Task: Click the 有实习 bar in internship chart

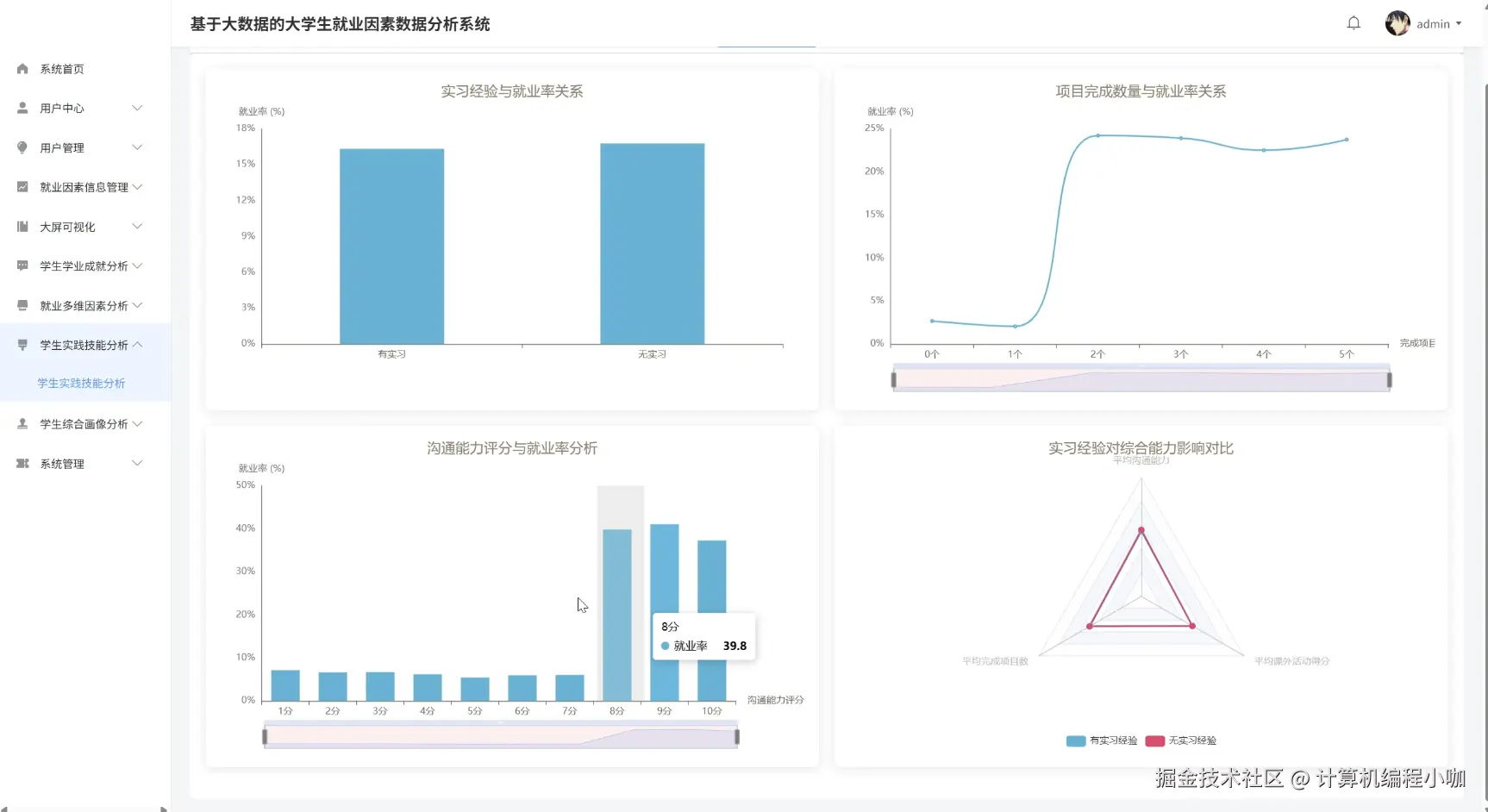Action: coord(391,247)
